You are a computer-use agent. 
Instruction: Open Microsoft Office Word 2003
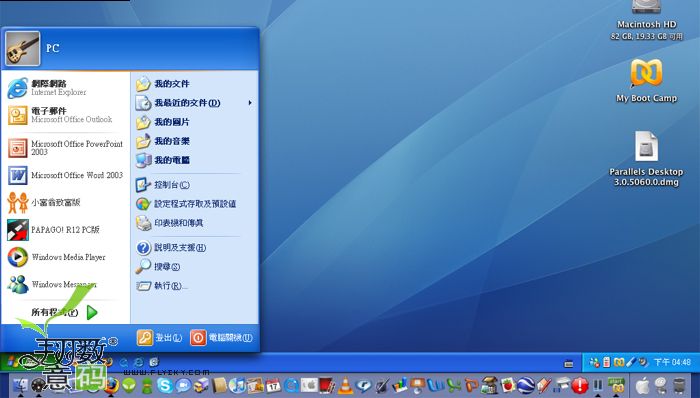click(65, 175)
